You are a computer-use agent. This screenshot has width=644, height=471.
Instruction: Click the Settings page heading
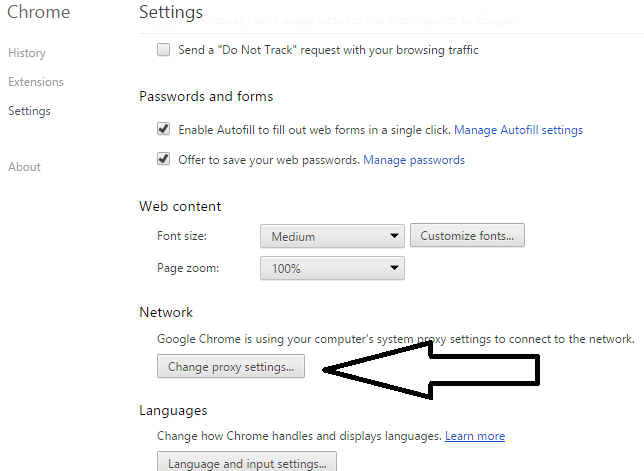(x=171, y=12)
